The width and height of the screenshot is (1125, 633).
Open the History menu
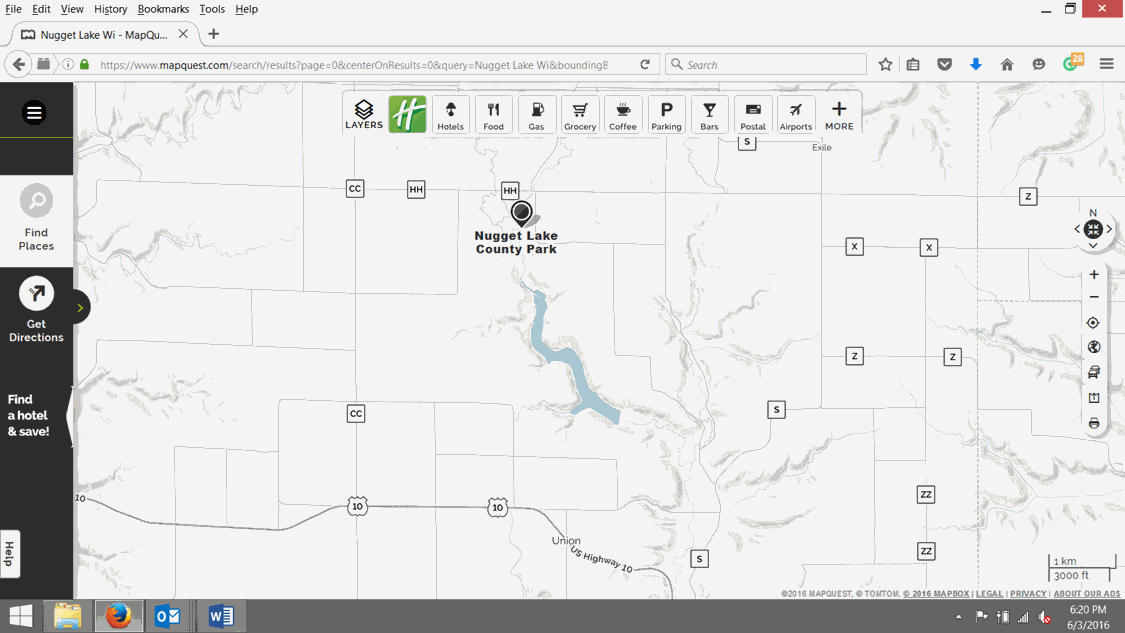point(110,9)
